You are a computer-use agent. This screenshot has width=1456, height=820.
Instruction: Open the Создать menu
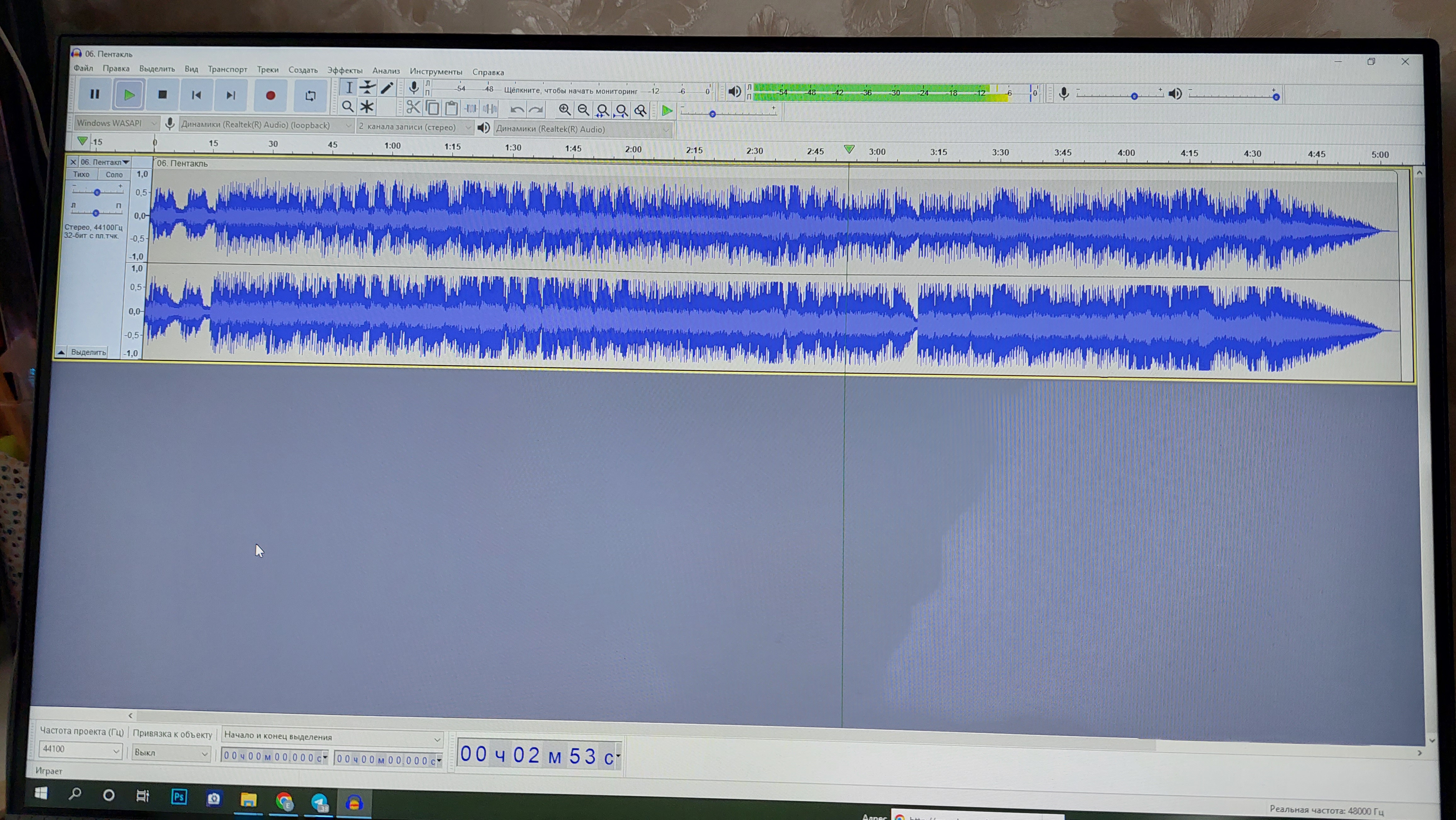point(303,70)
